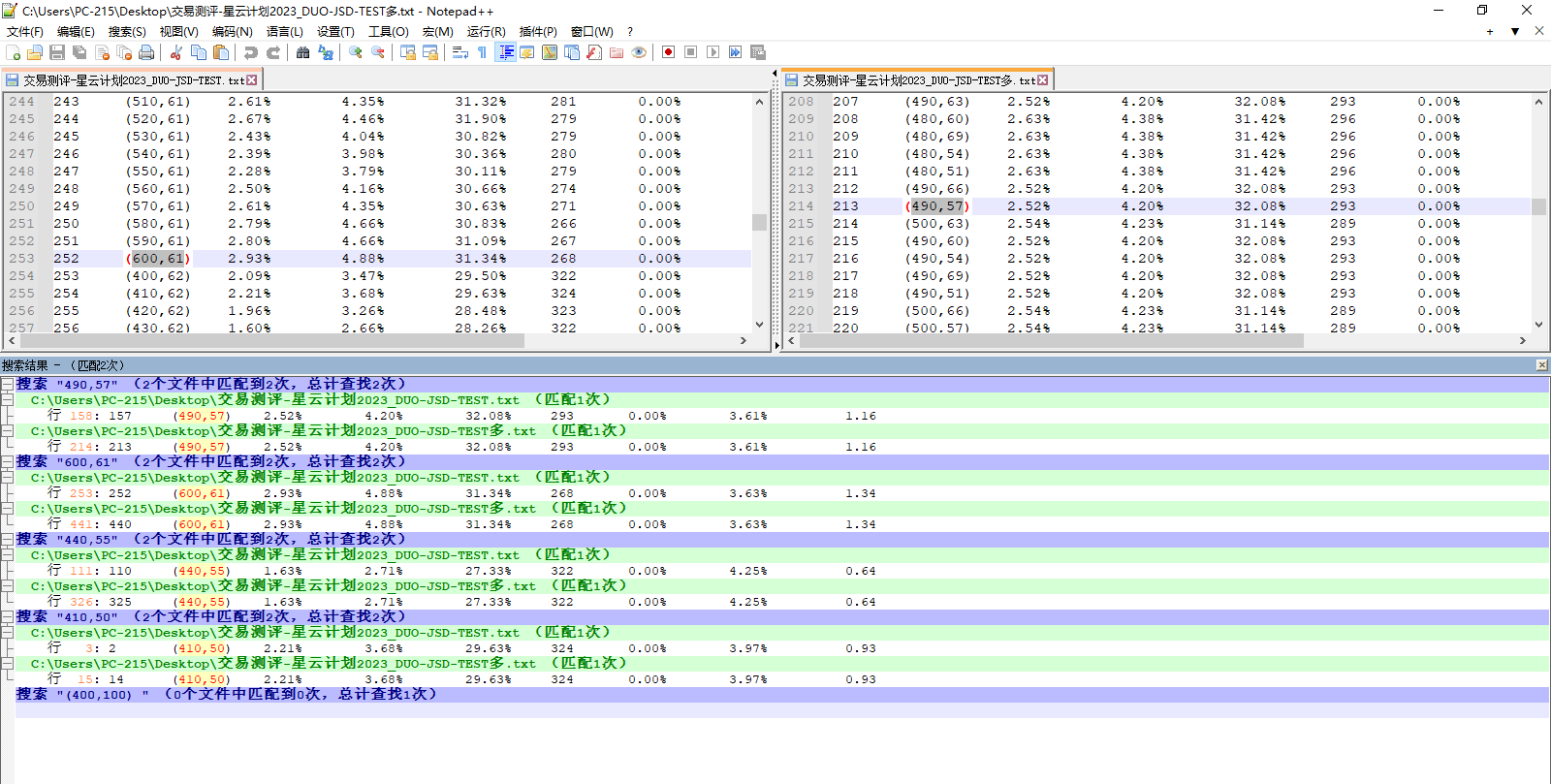
Task: Click the Save All toolbar icon
Action: pos(79,52)
